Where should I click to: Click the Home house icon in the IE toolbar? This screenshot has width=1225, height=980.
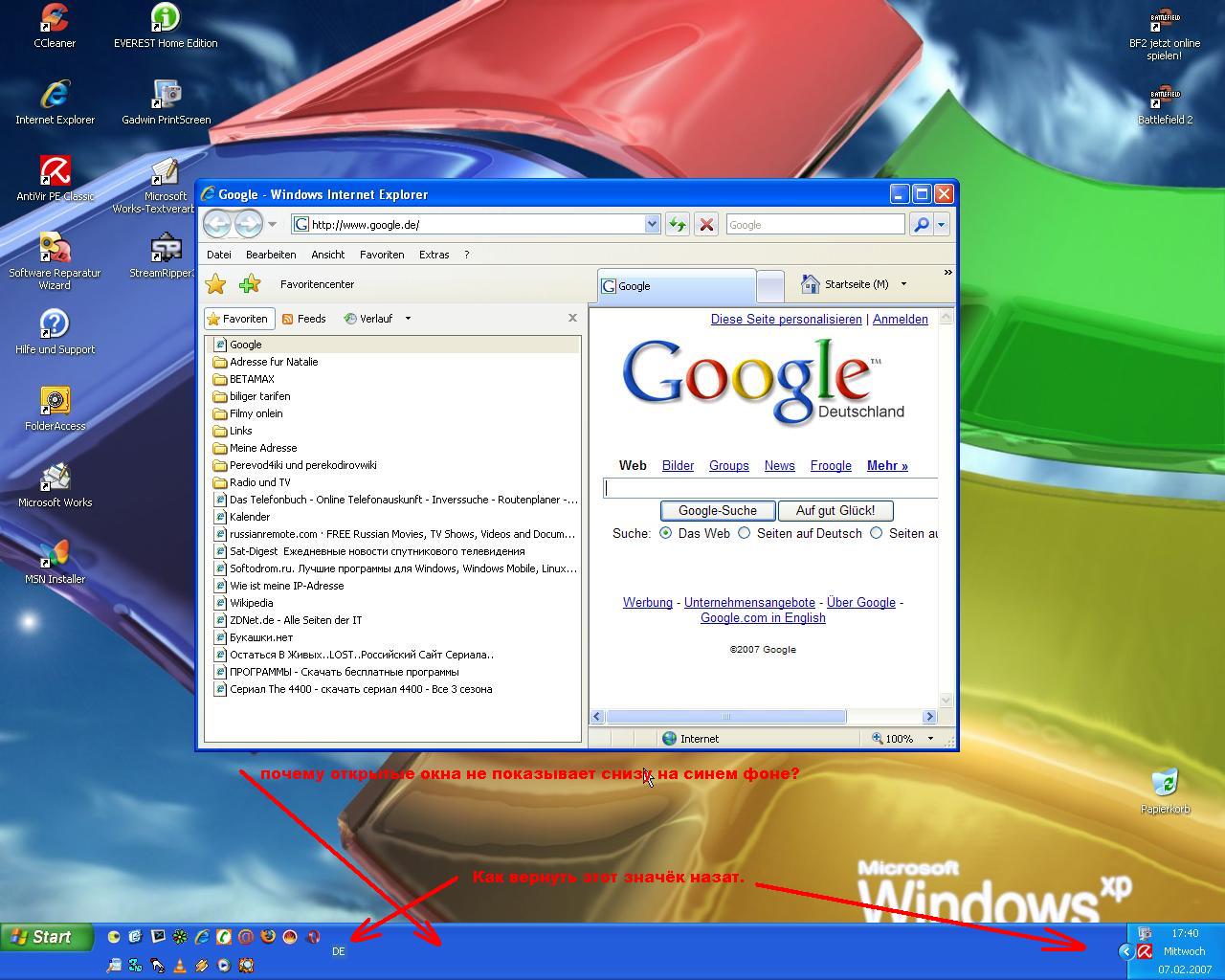point(811,284)
